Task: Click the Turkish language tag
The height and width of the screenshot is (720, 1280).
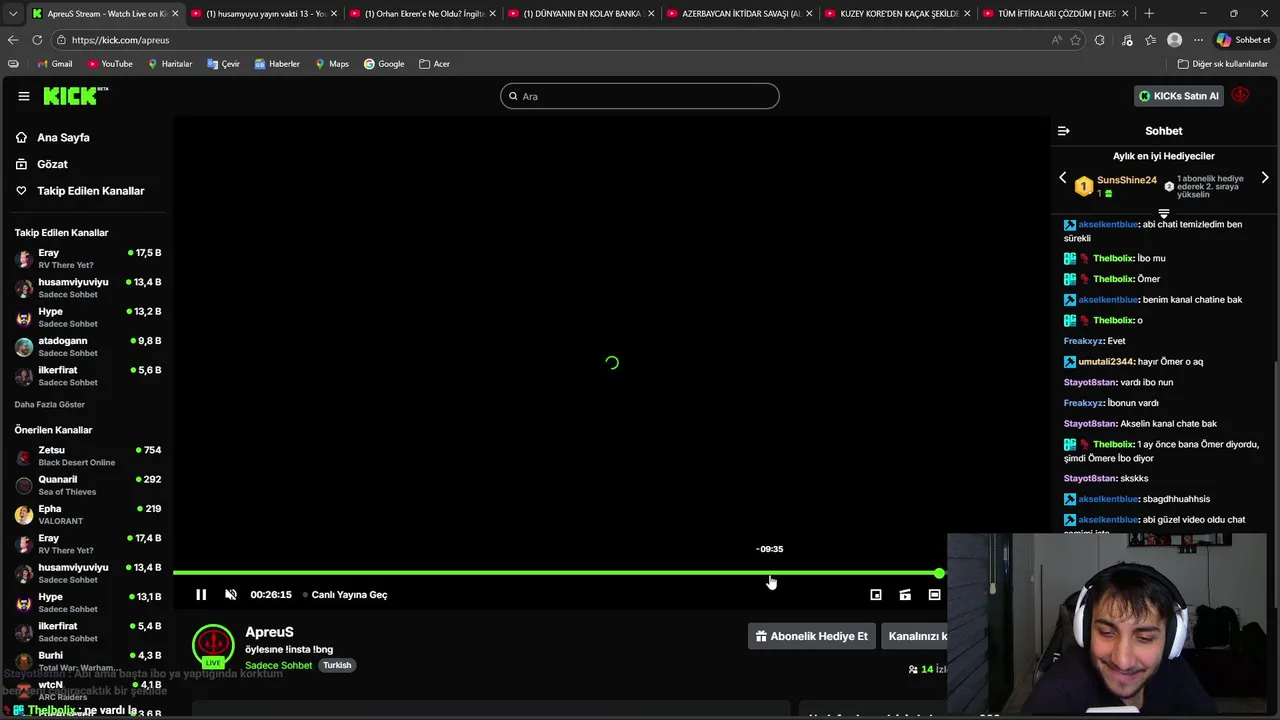Action: 337,665
